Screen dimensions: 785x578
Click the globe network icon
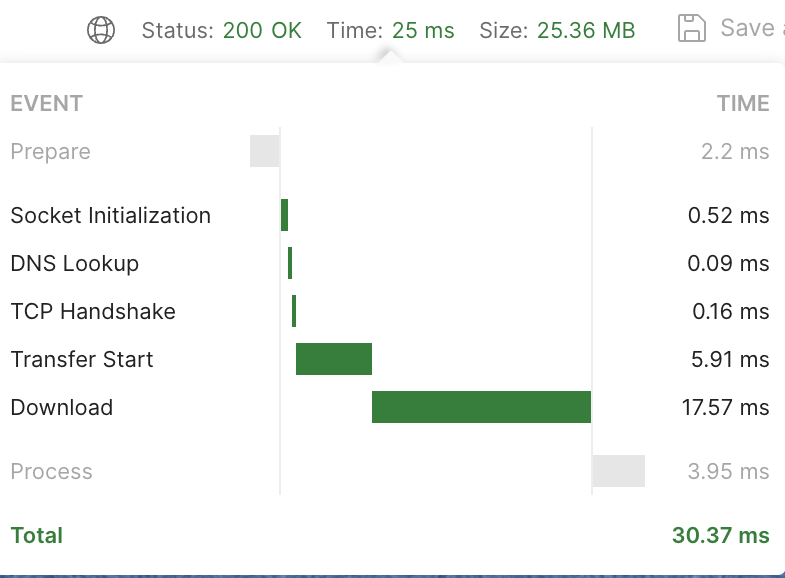[x=101, y=30]
